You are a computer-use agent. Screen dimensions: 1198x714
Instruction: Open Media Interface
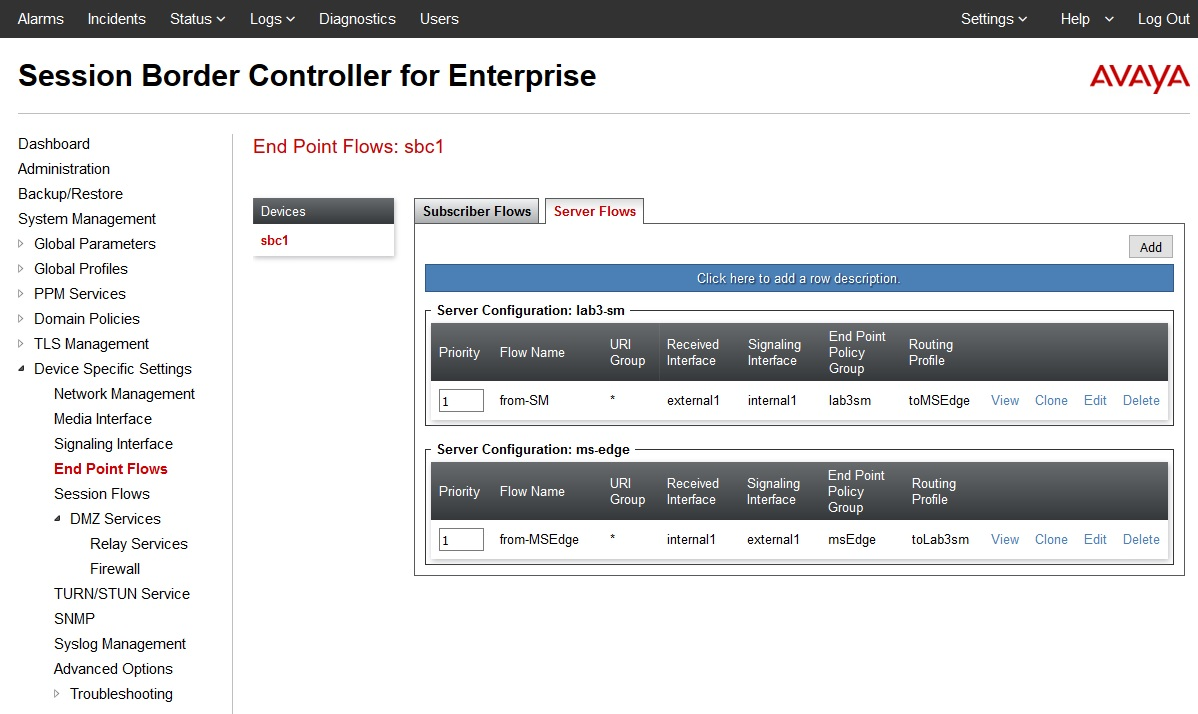click(x=102, y=418)
